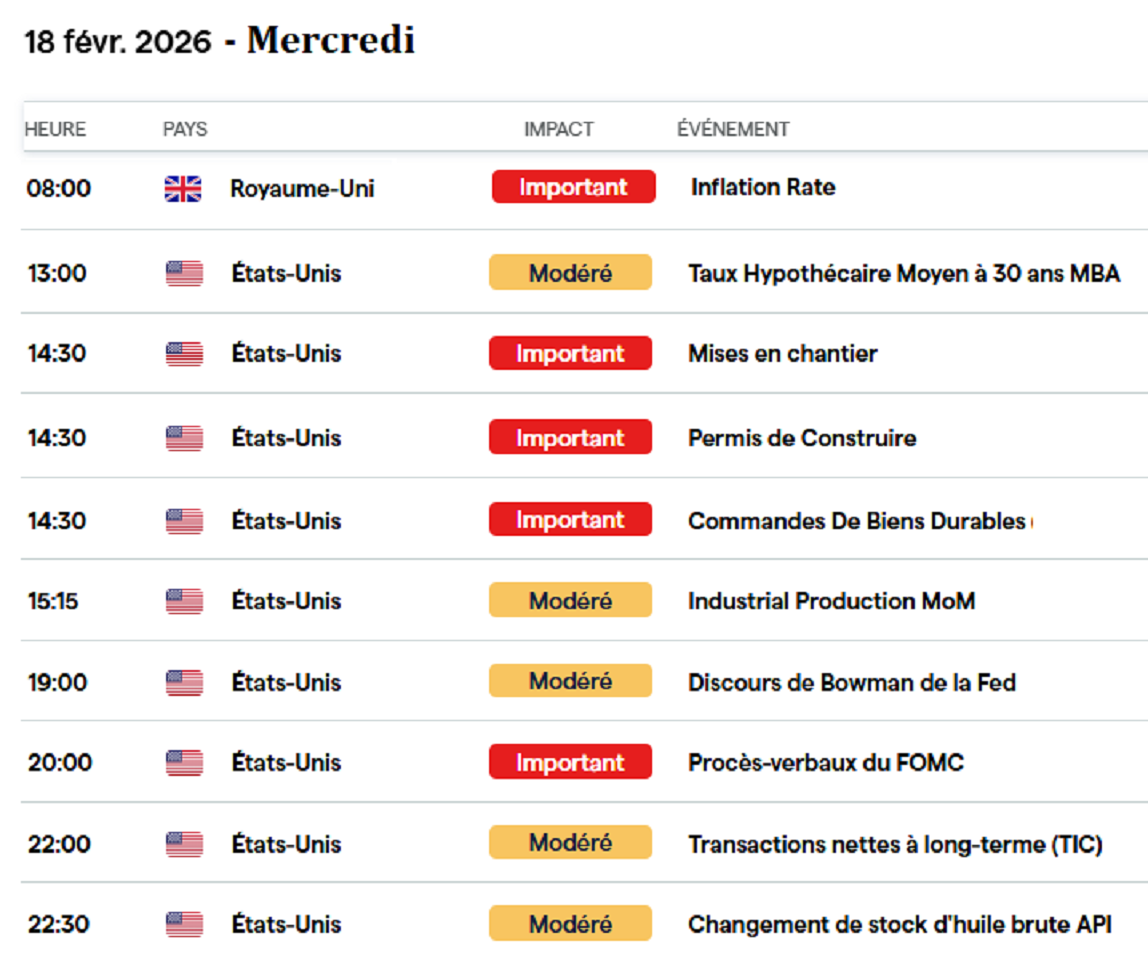The width and height of the screenshot is (1148, 963).
Task: Click the US flag beside 19:00
Action: [184, 683]
